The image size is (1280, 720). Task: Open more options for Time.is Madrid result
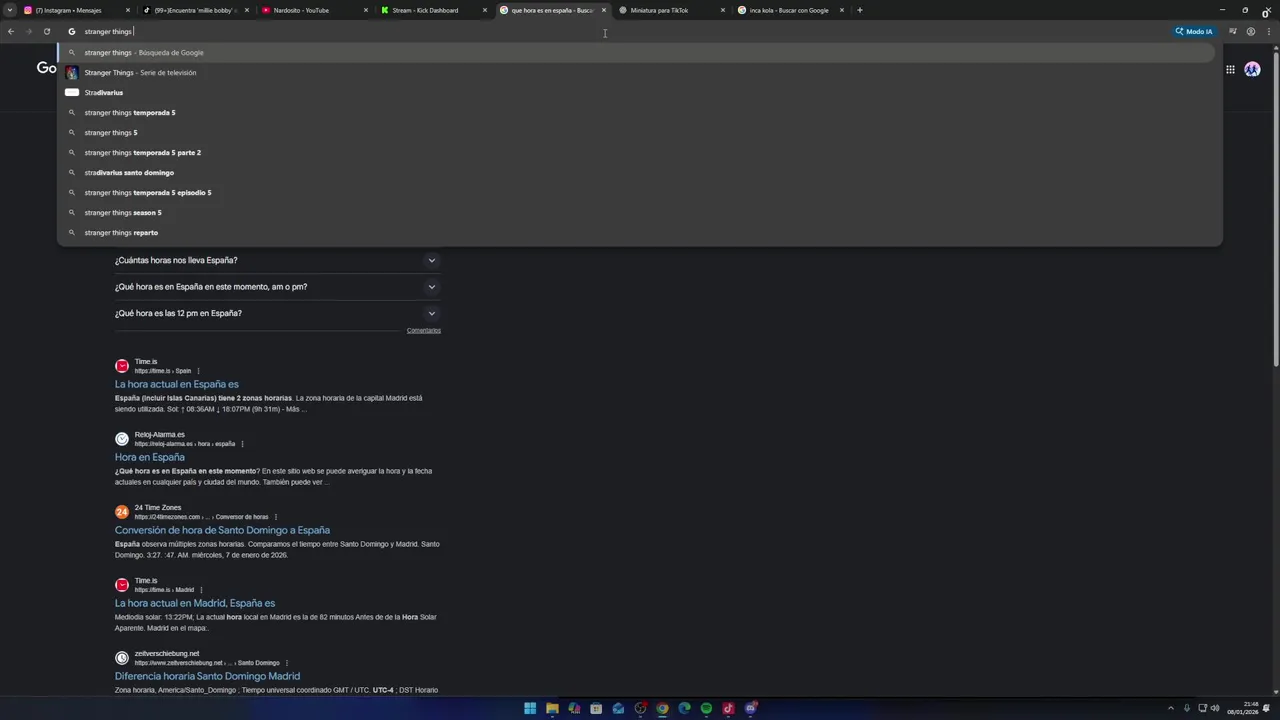[201, 590]
